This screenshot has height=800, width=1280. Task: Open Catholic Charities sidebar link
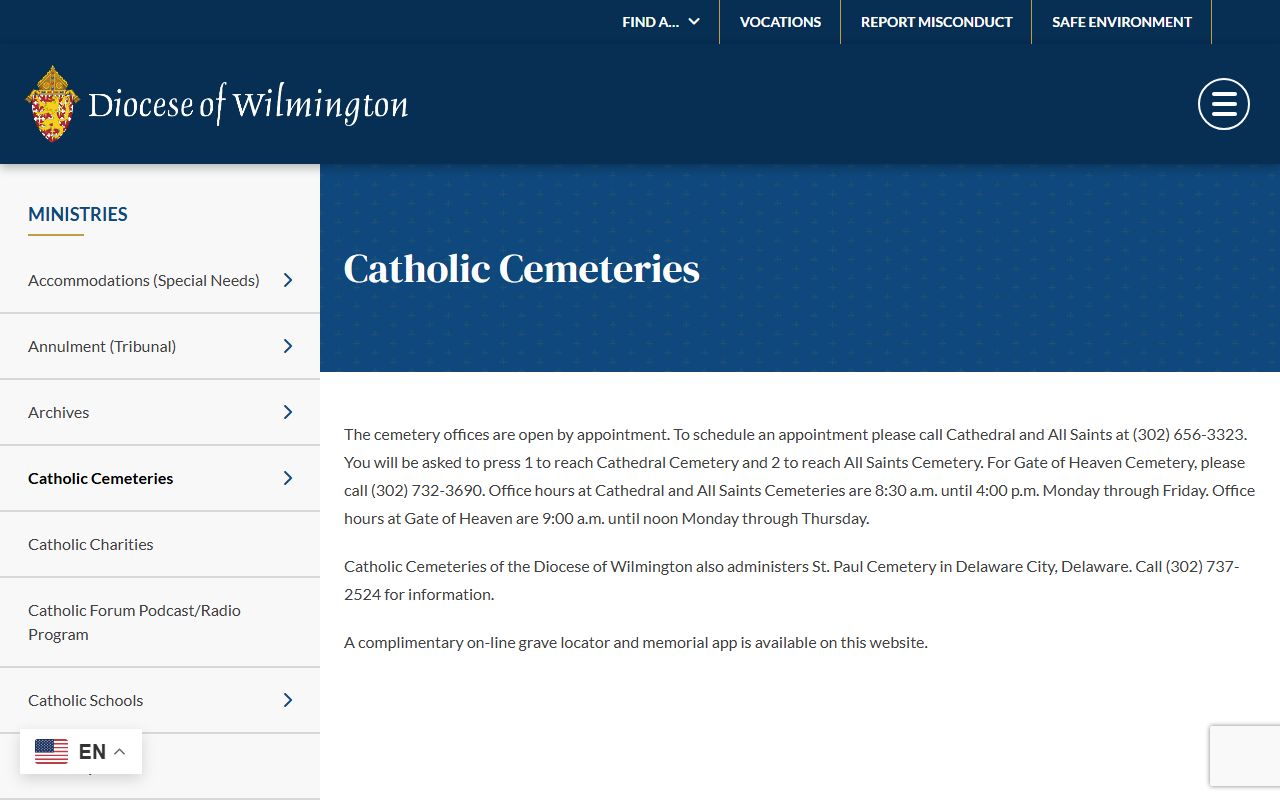click(91, 544)
